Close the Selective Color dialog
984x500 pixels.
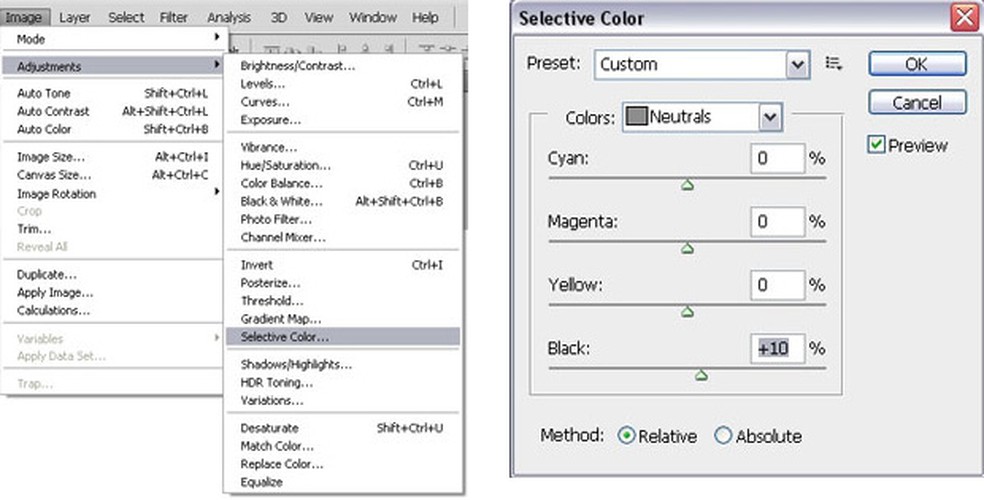click(x=964, y=18)
